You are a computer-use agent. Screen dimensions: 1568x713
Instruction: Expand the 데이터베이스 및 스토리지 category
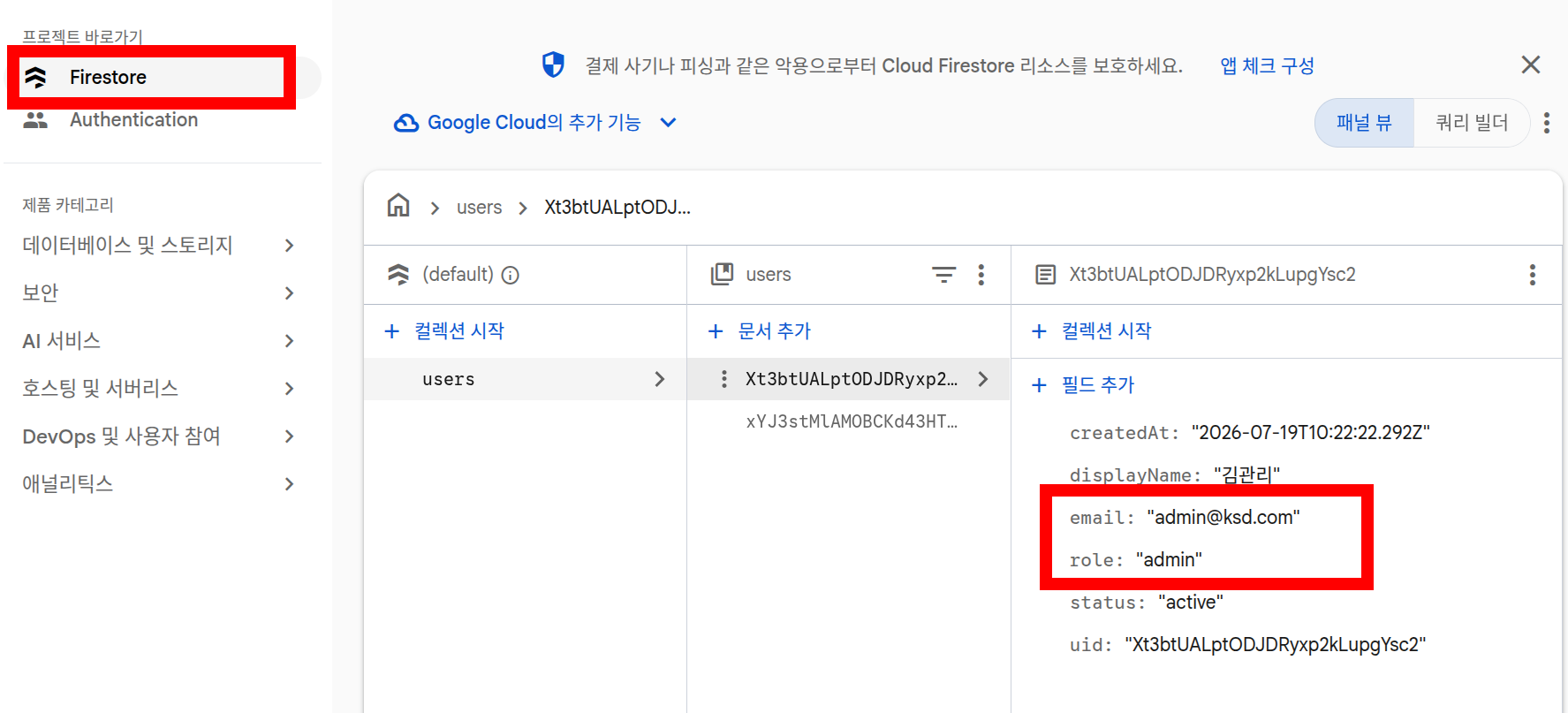pyautogui.click(x=159, y=246)
